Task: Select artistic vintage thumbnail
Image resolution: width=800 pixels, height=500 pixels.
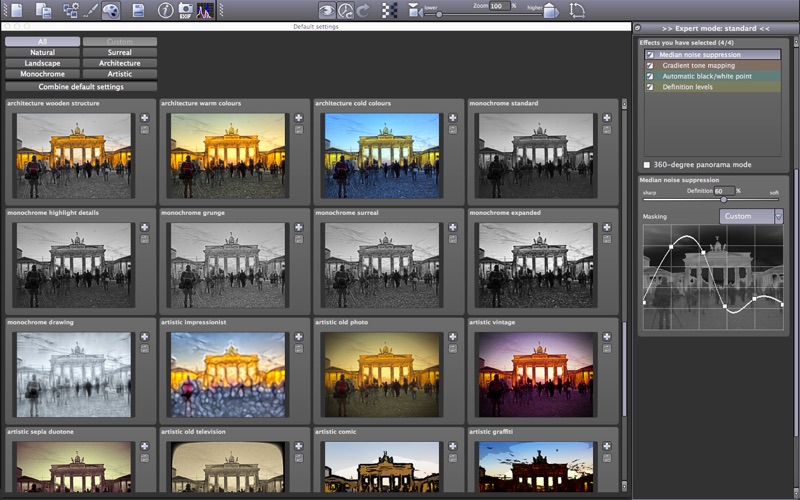Action: click(536, 374)
